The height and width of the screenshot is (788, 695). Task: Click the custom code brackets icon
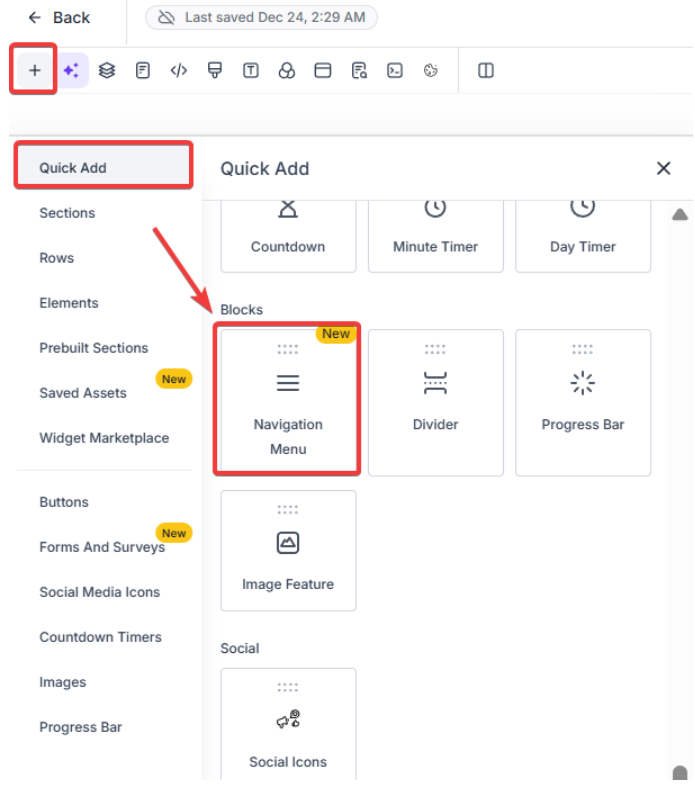pyautogui.click(x=179, y=70)
